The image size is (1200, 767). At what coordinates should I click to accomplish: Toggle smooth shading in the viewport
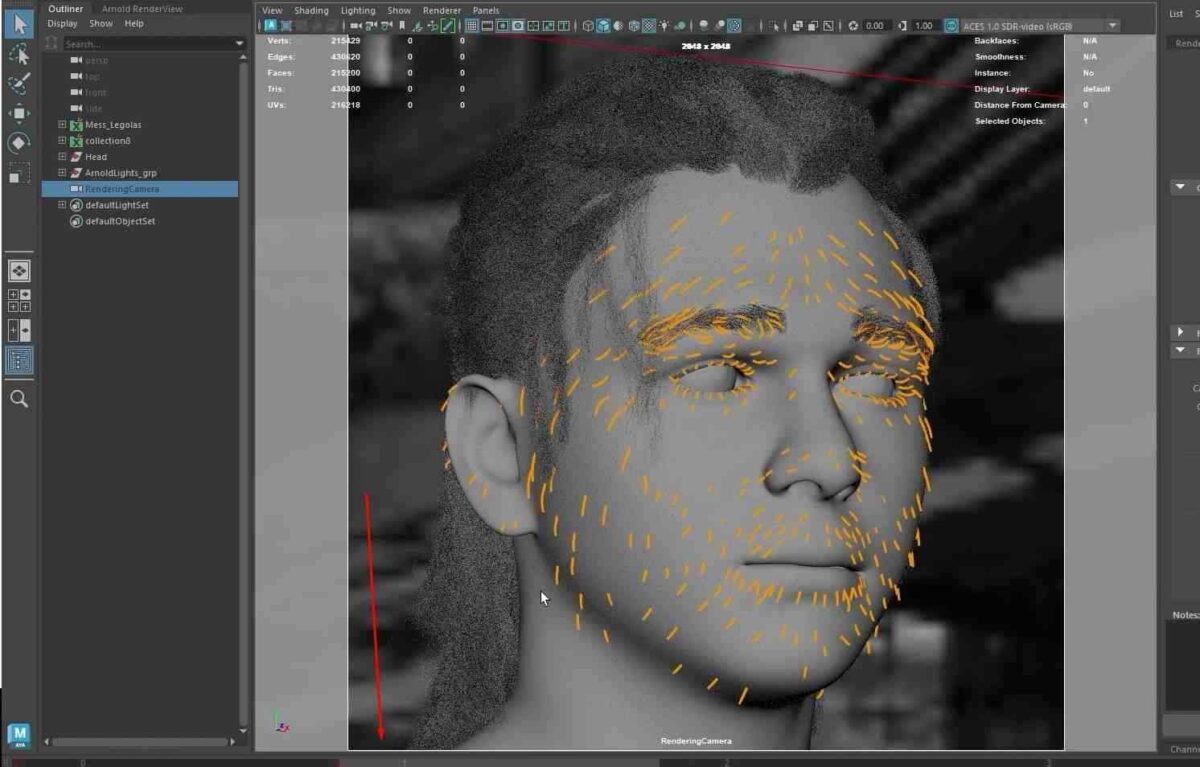coord(603,27)
